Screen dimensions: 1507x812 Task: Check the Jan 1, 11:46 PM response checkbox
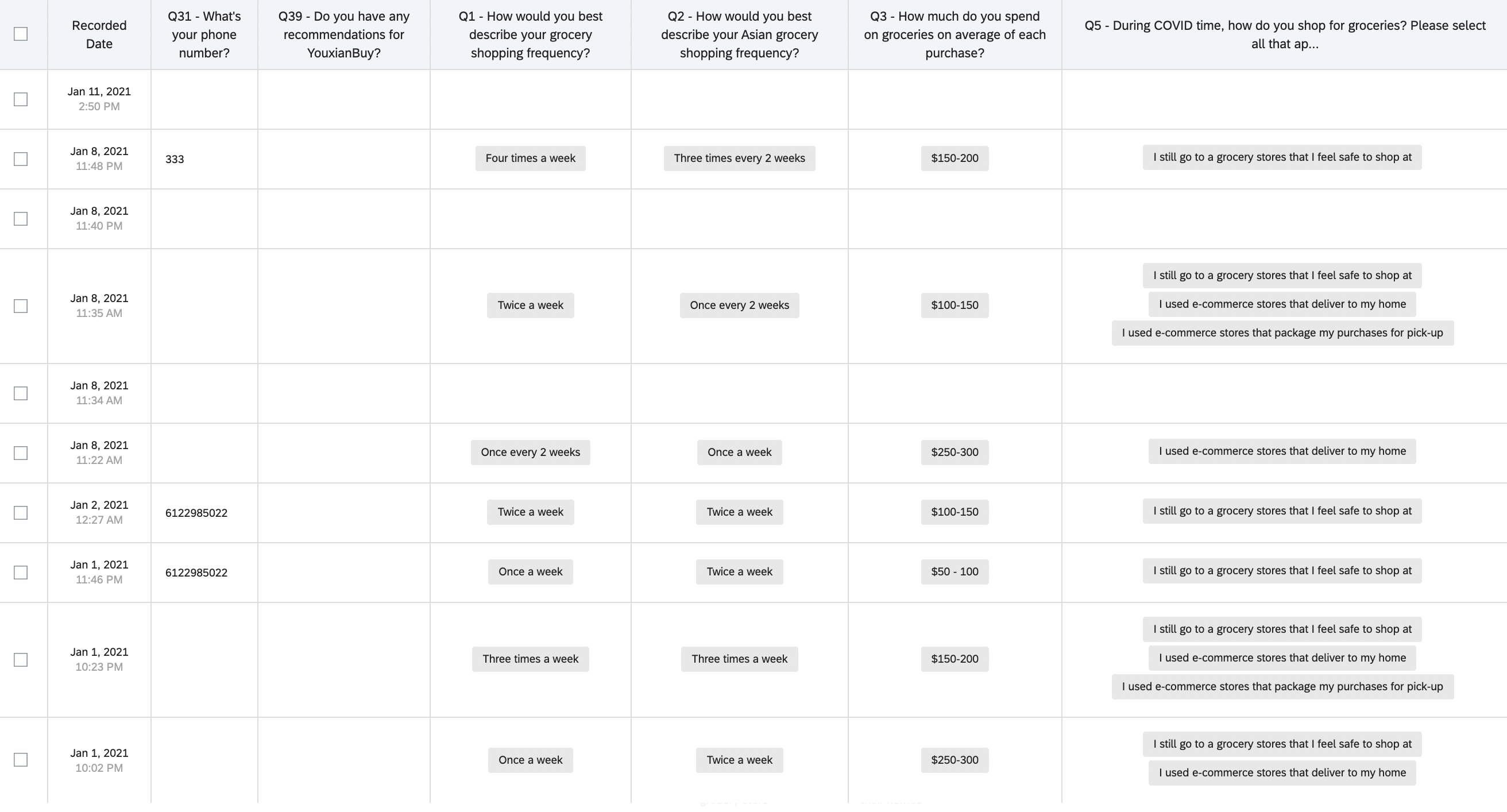pos(21,572)
